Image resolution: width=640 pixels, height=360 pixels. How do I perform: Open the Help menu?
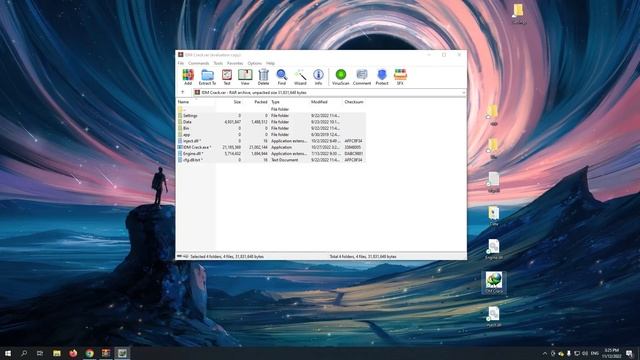point(270,63)
